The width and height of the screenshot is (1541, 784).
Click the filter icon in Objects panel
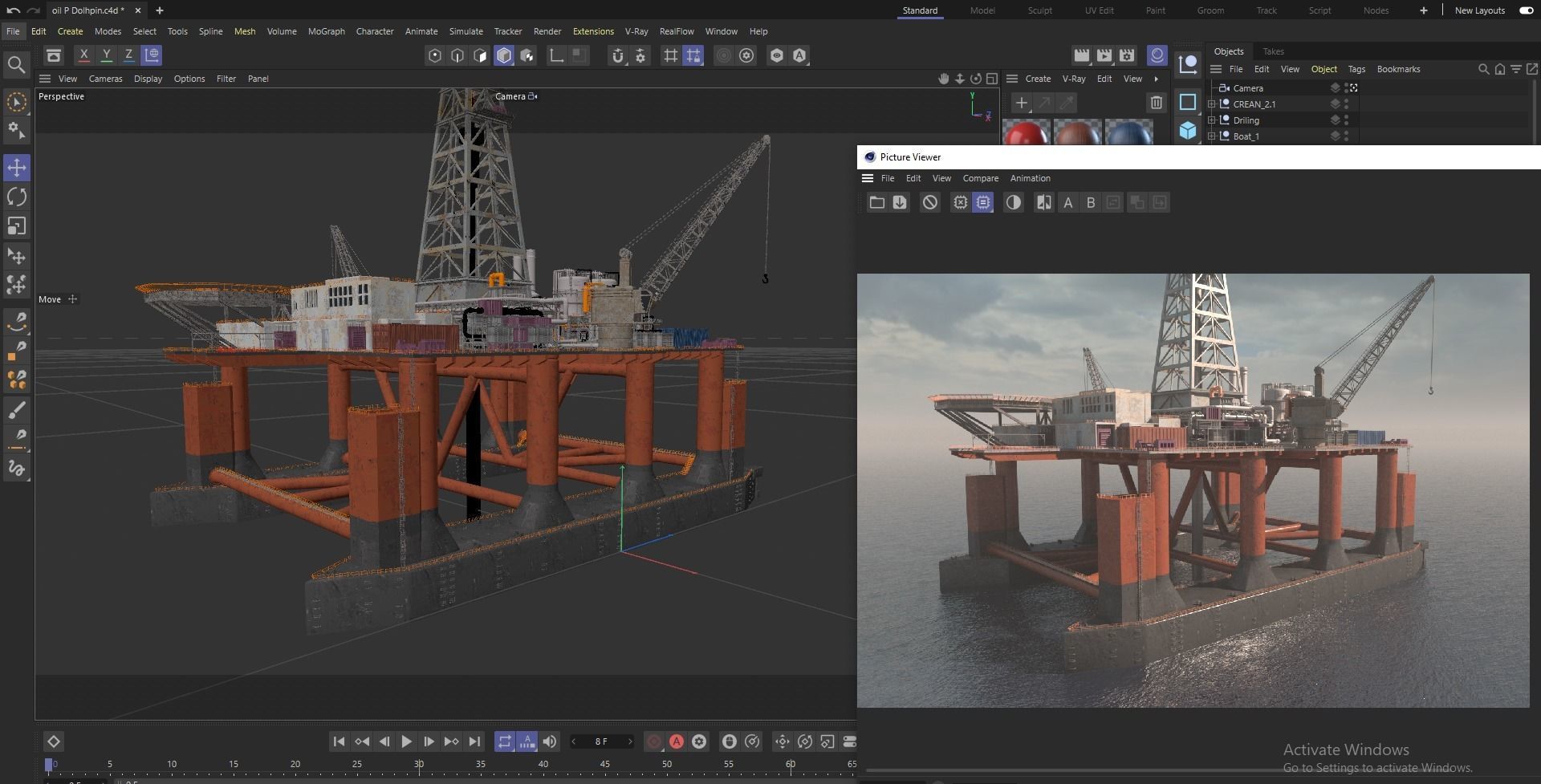coord(1516,69)
